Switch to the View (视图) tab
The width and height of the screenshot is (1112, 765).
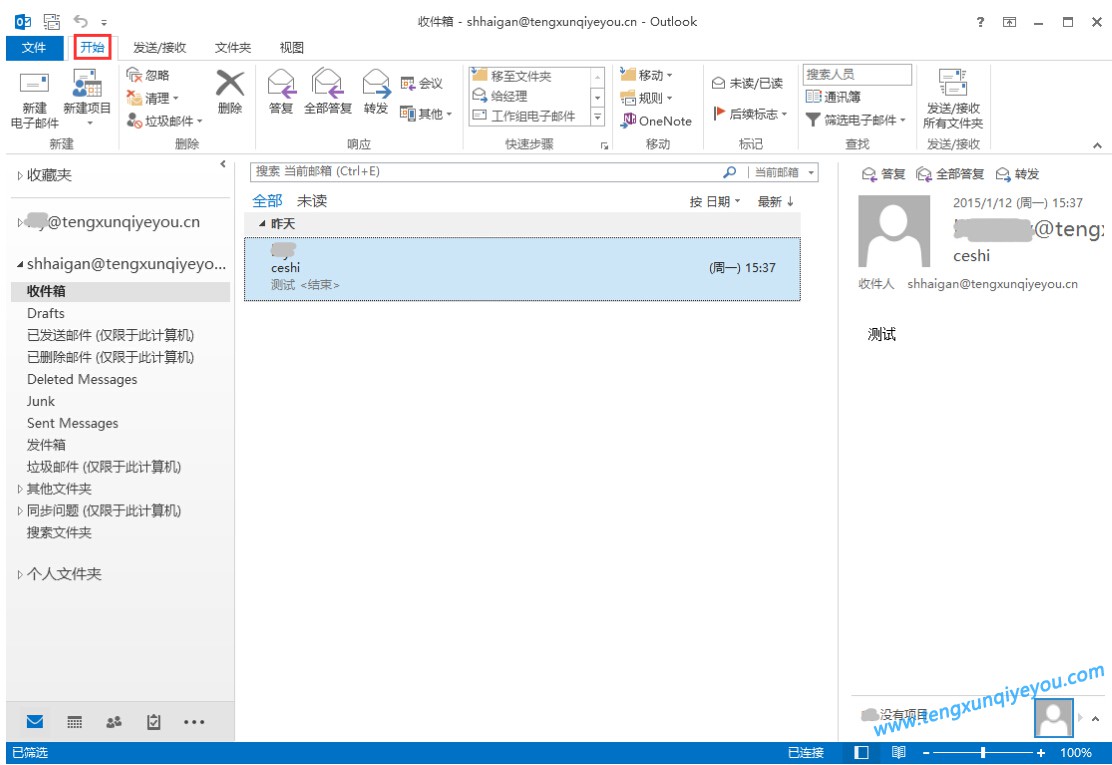tap(291, 48)
